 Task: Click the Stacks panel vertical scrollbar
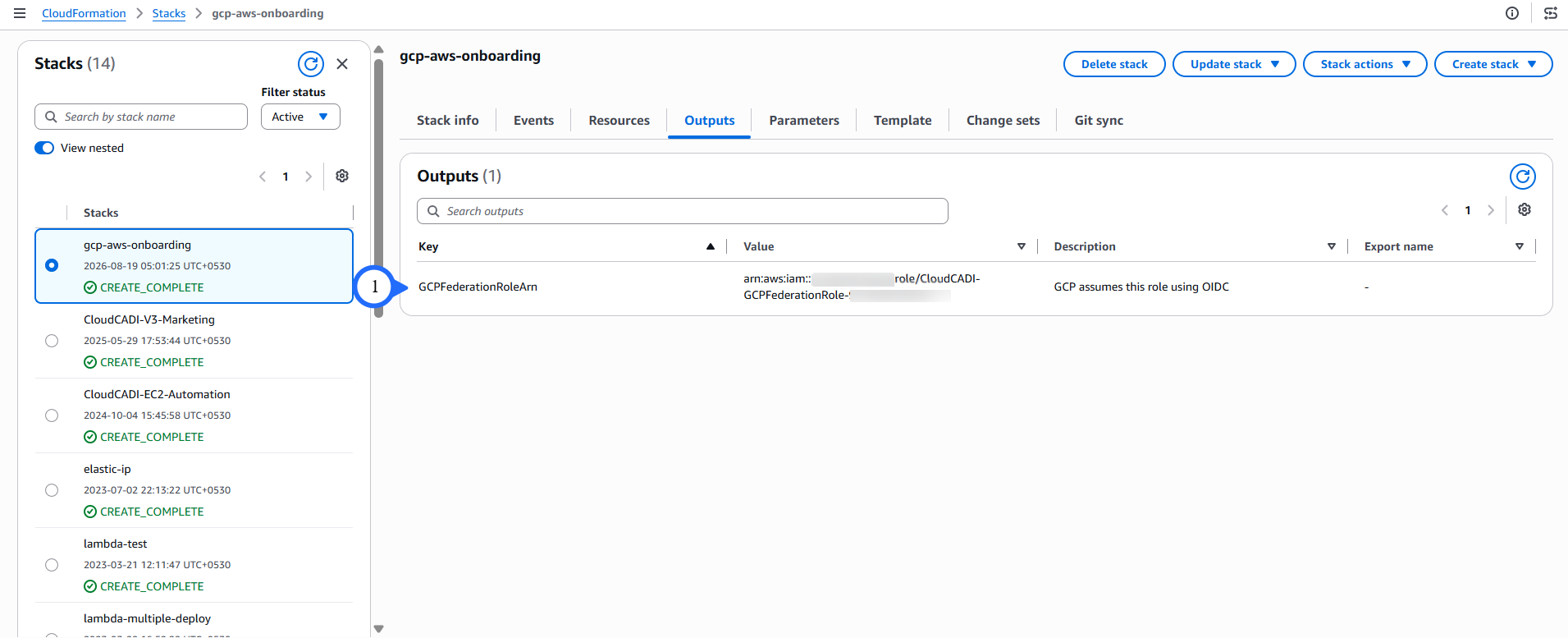coord(378,187)
